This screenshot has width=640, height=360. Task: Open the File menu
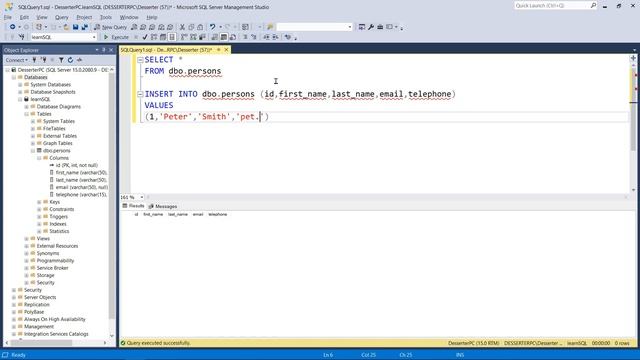click(8, 17)
